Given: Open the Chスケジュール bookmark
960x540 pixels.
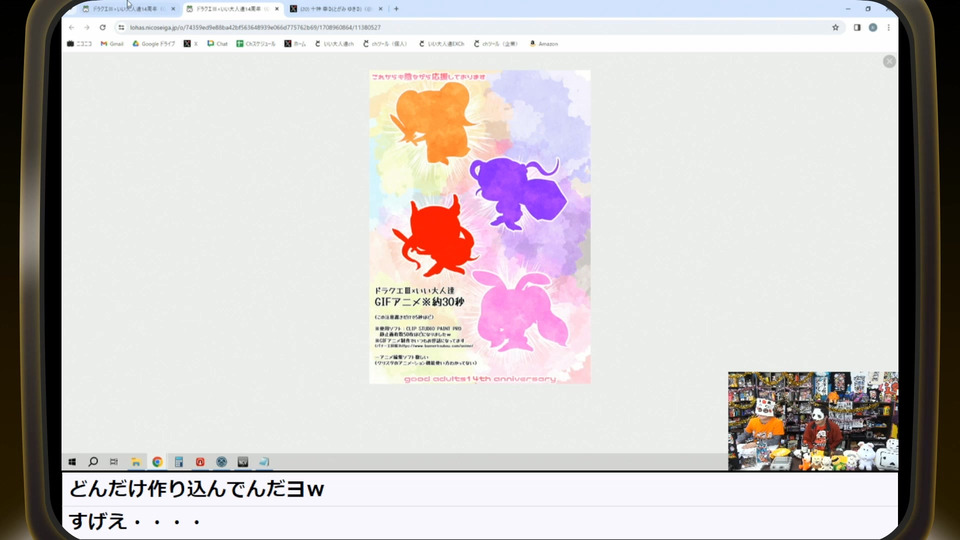Looking at the screenshot, I should click(256, 44).
